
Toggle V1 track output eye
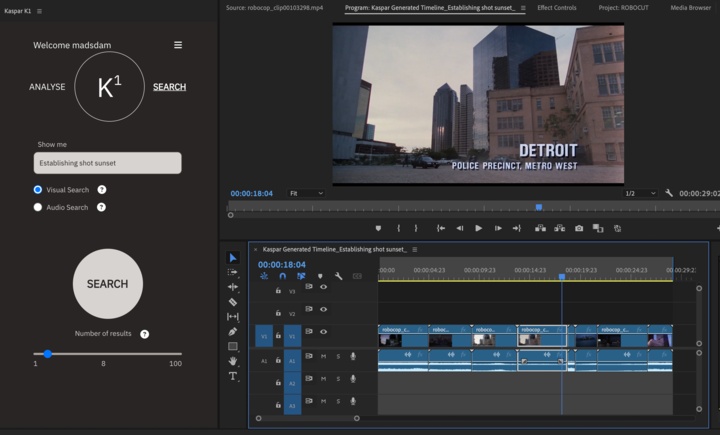pos(323,332)
